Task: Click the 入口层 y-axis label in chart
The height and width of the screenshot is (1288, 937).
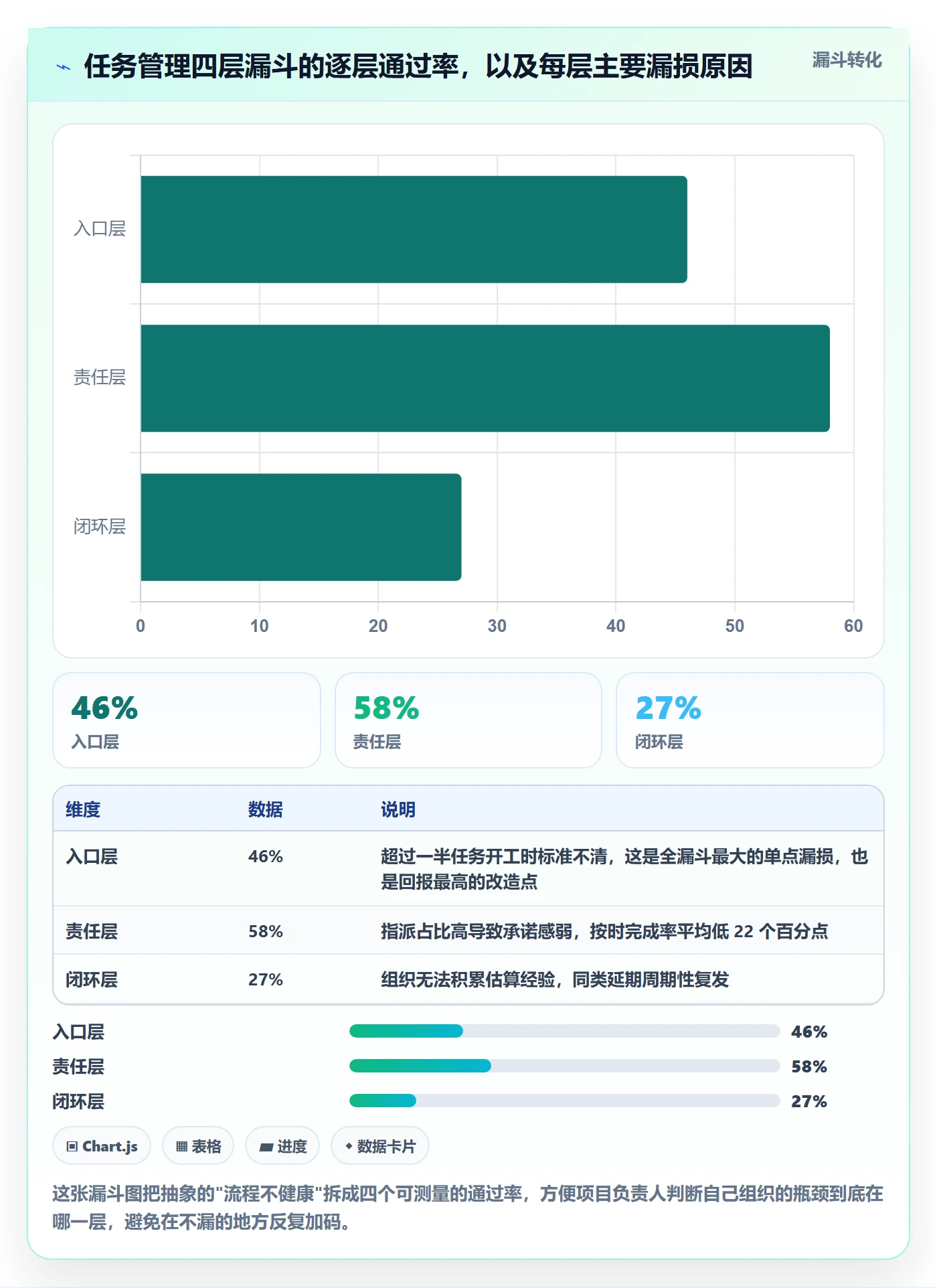Action: [100, 229]
